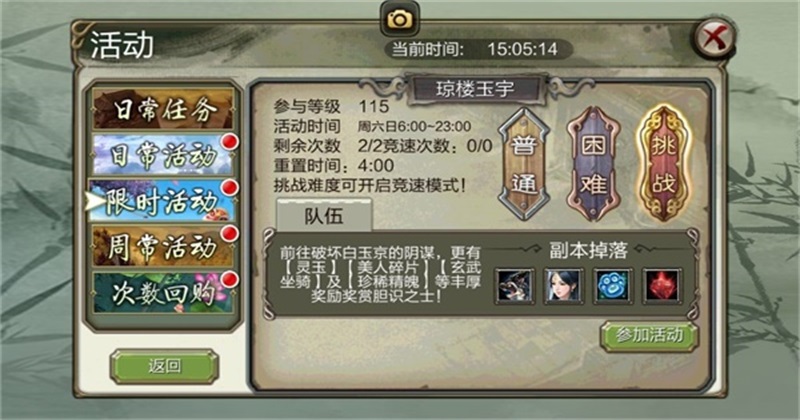This screenshot has height=420, width=800.
Task: Click the 参加活动 button
Action: tap(649, 336)
